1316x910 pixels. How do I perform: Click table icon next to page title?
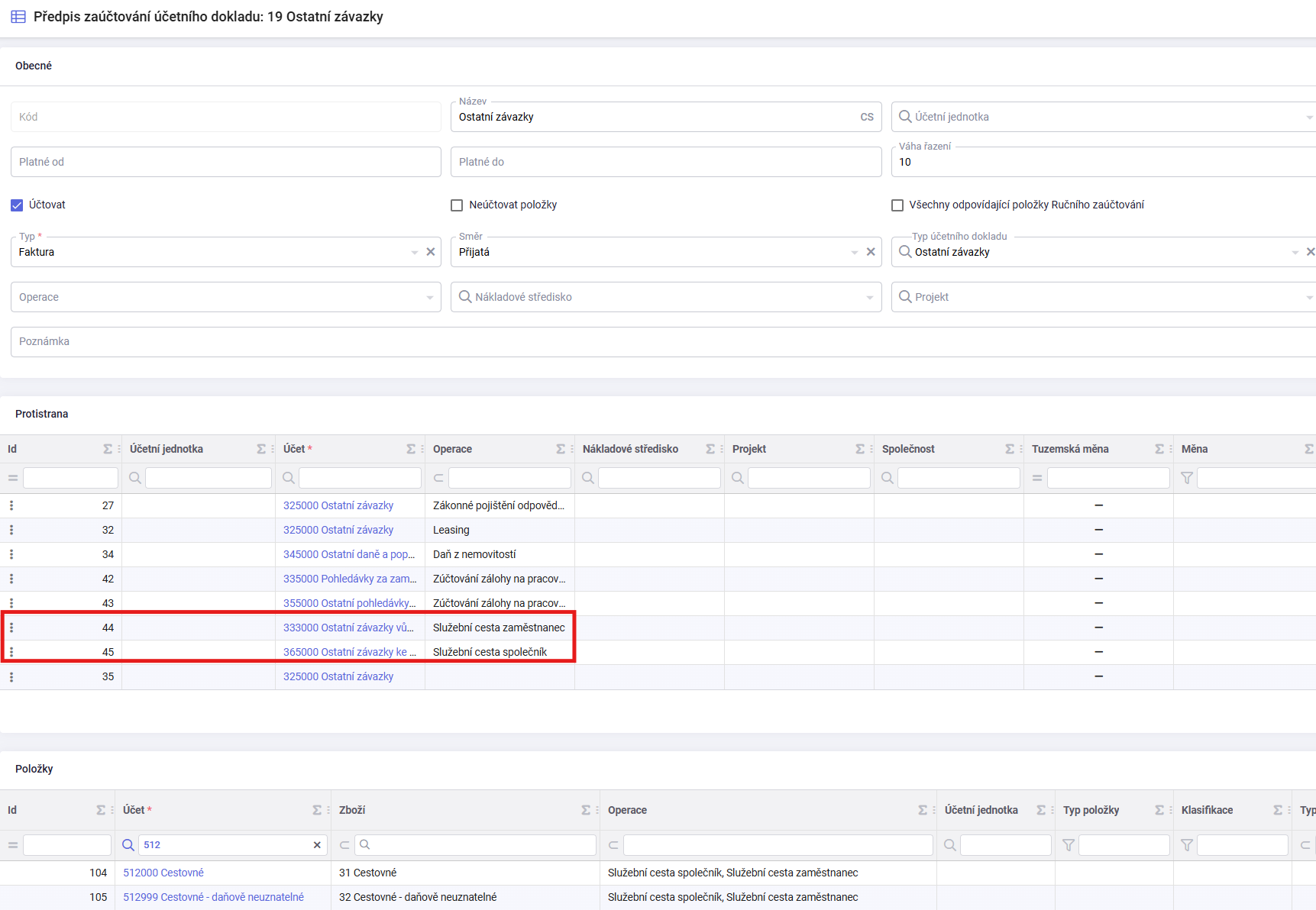coord(18,17)
